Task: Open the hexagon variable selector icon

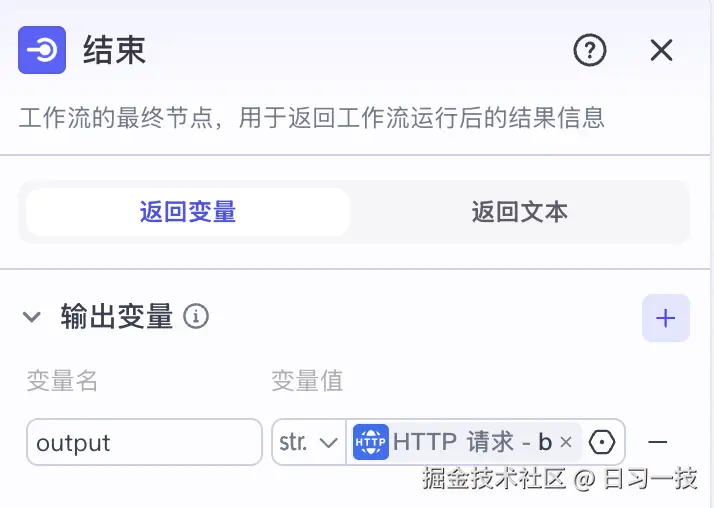Action: pyautogui.click(x=602, y=442)
